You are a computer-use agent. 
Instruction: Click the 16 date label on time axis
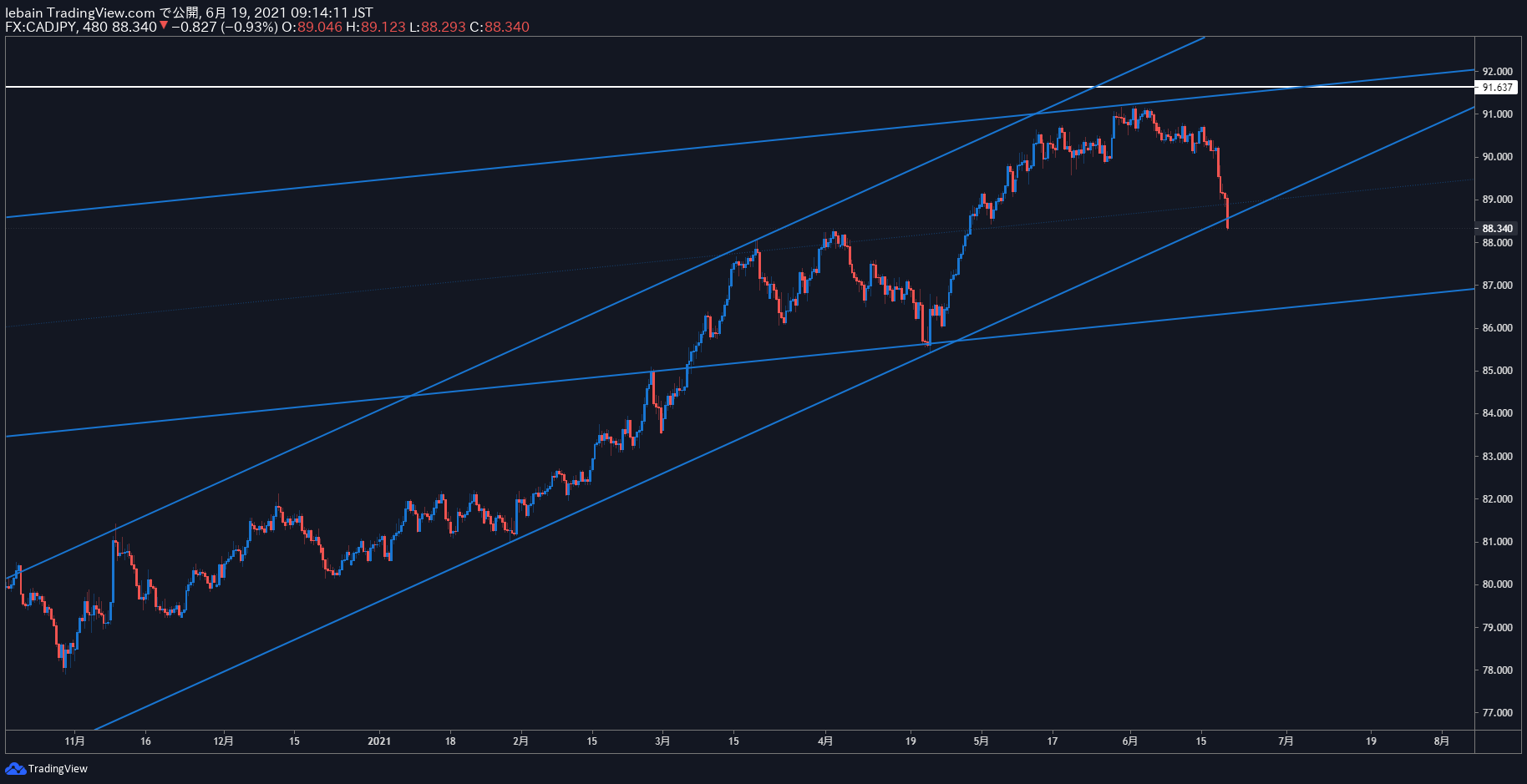(x=145, y=741)
